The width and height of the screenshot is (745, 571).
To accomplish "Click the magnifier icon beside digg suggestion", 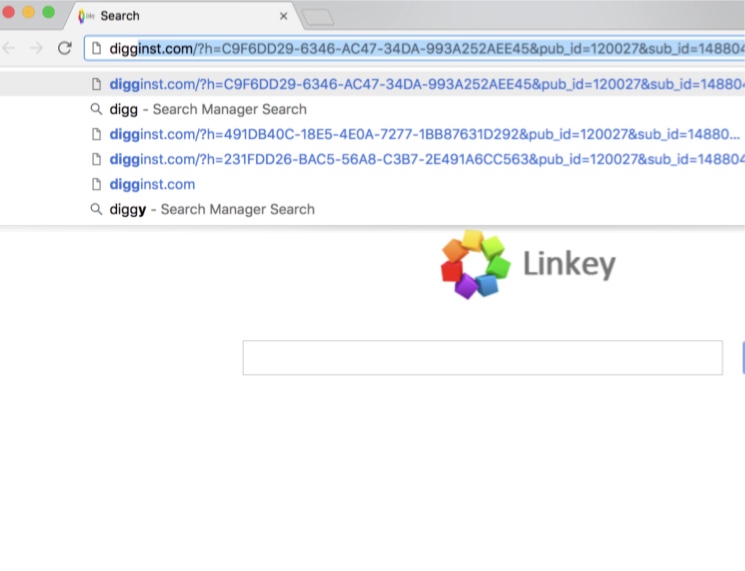I will (97, 109).
